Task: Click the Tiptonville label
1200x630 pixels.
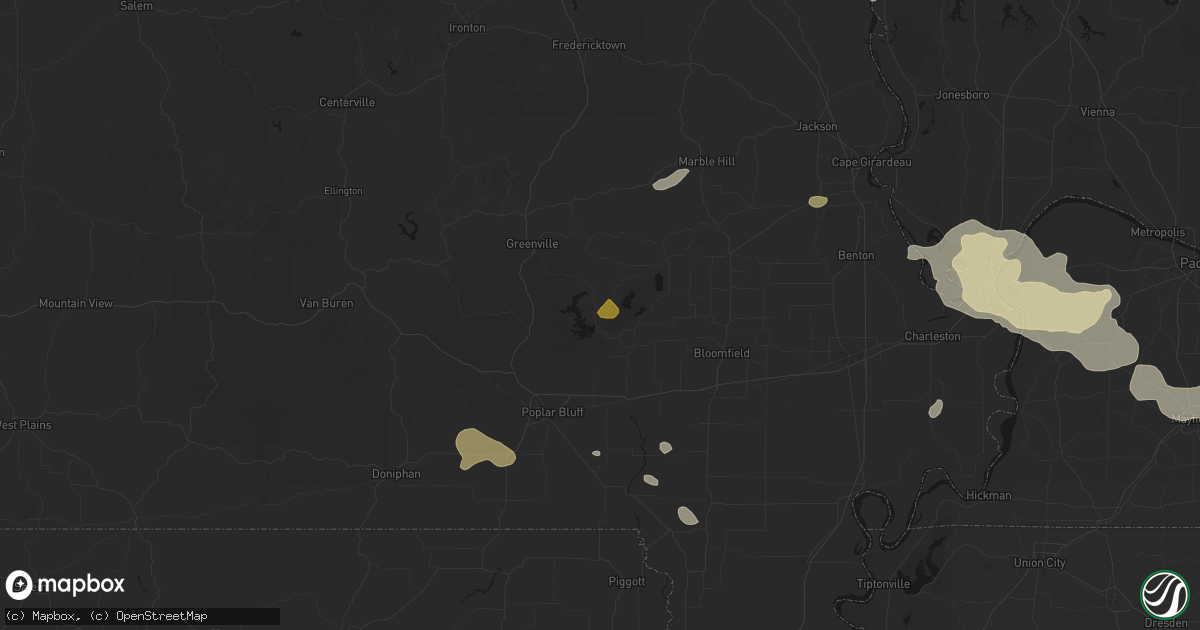Action: tap(883, 584)
